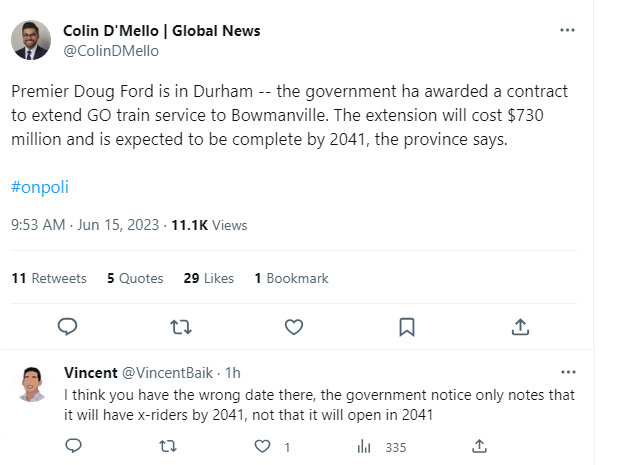Reply to Colin D'Mello's tweet

pyautogui.click(x=68, y=327)
